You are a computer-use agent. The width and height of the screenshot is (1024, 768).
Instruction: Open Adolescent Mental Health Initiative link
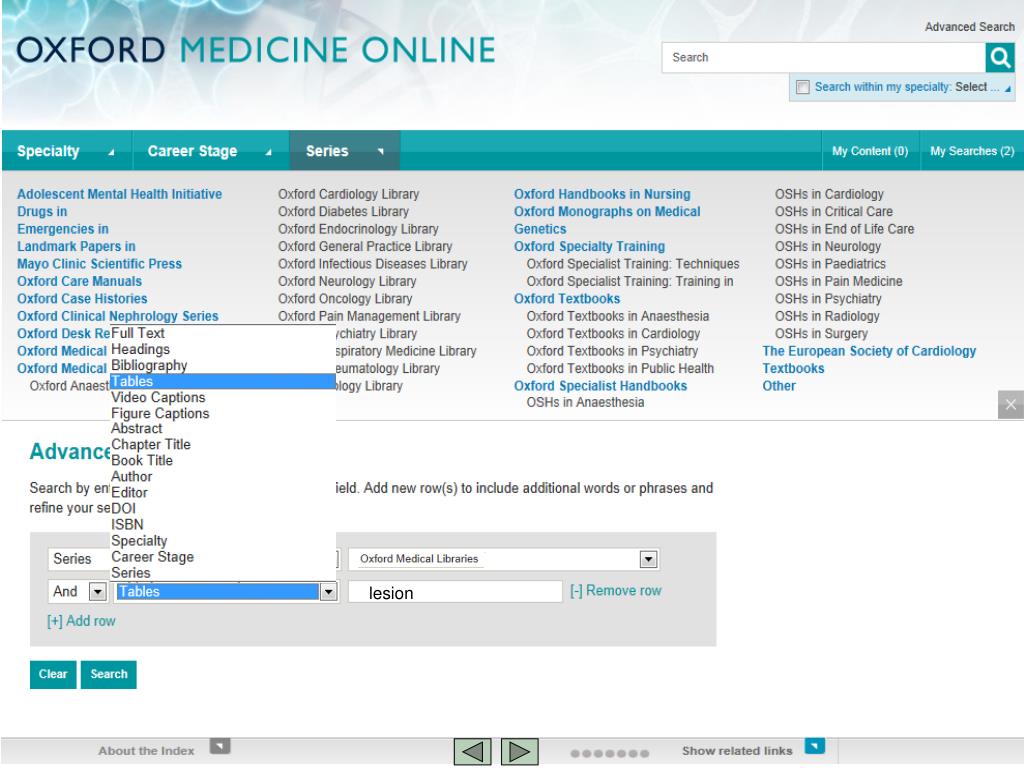120,194
